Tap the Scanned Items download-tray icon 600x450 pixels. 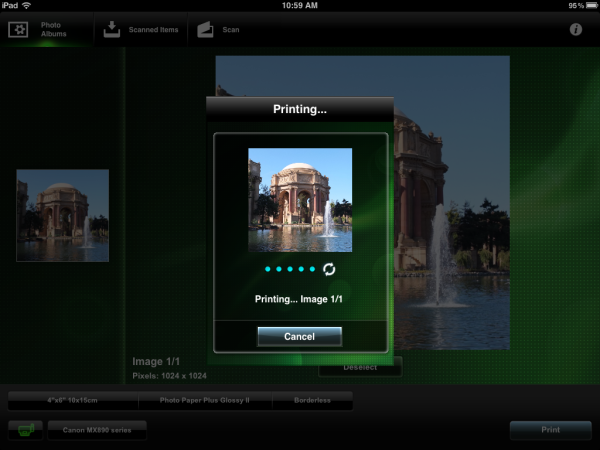pyautogui.click(x=112, y=29)
